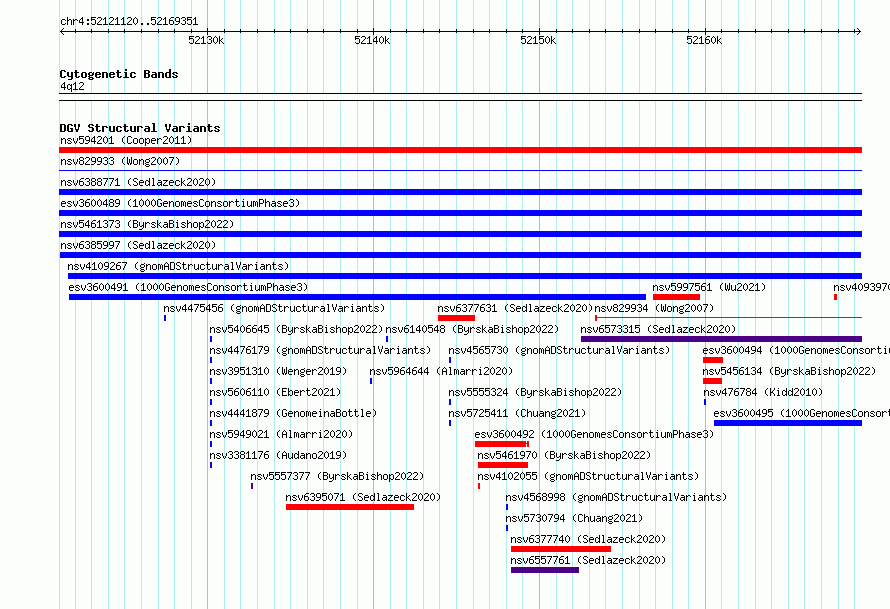Click nsv3381176 (Audano2019) label
This screenshot has height=609, width=890.
click(x=278, y=455)
